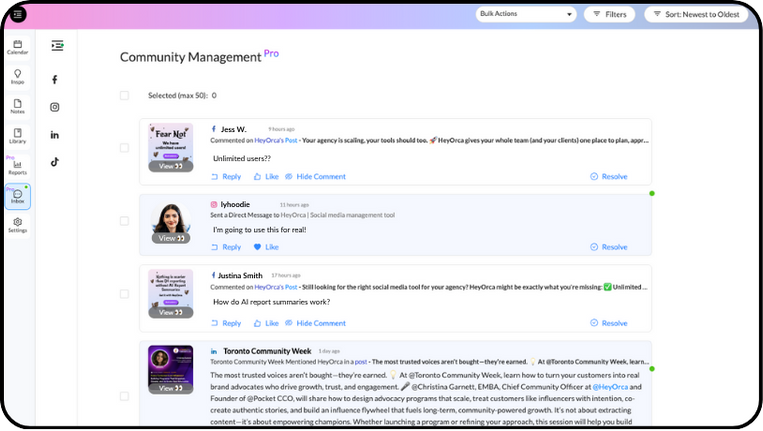Filter by LinkedIn channel icon

(54, 135)
